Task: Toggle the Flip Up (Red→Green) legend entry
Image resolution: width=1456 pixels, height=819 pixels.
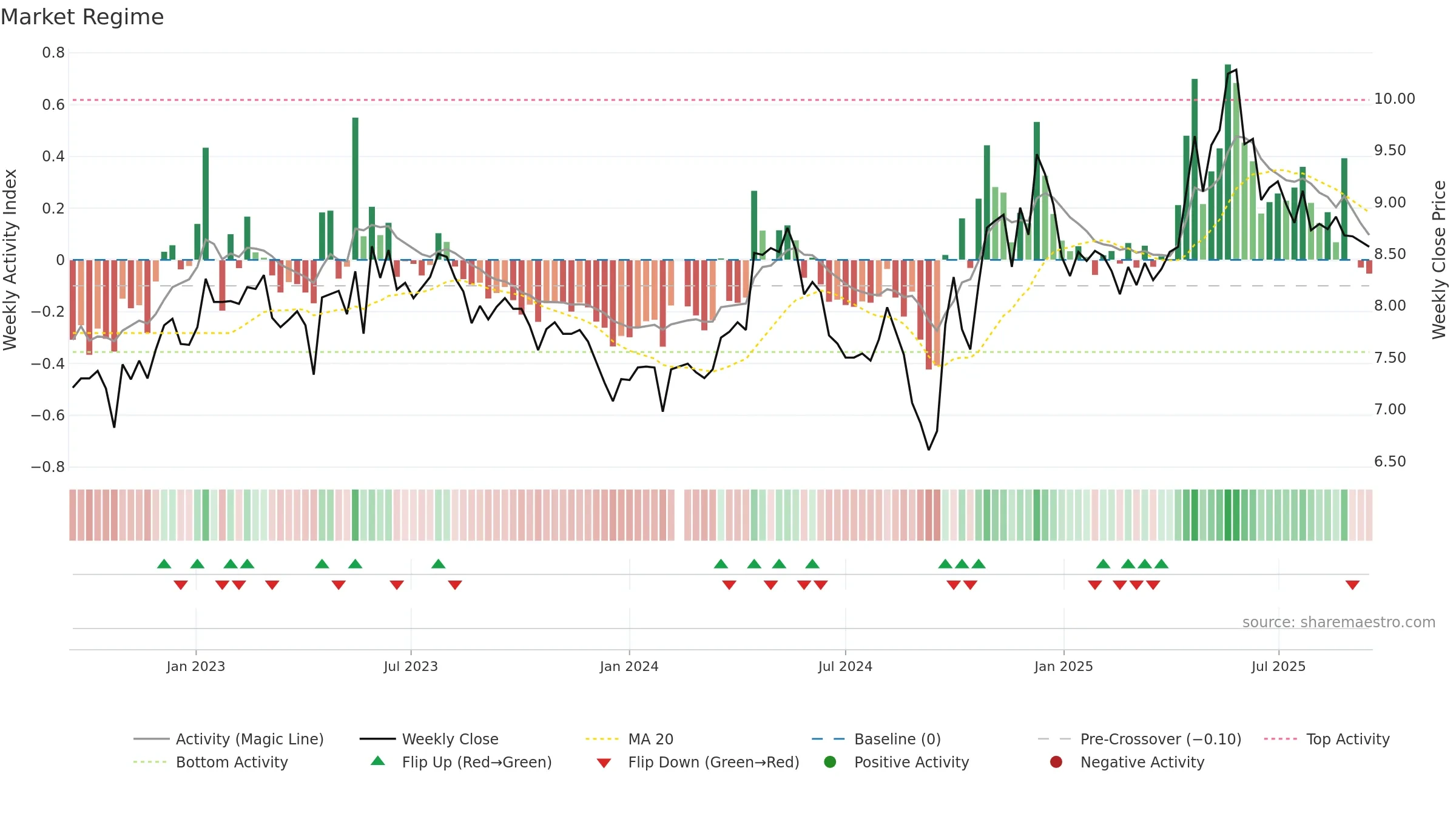Action: 461,762
